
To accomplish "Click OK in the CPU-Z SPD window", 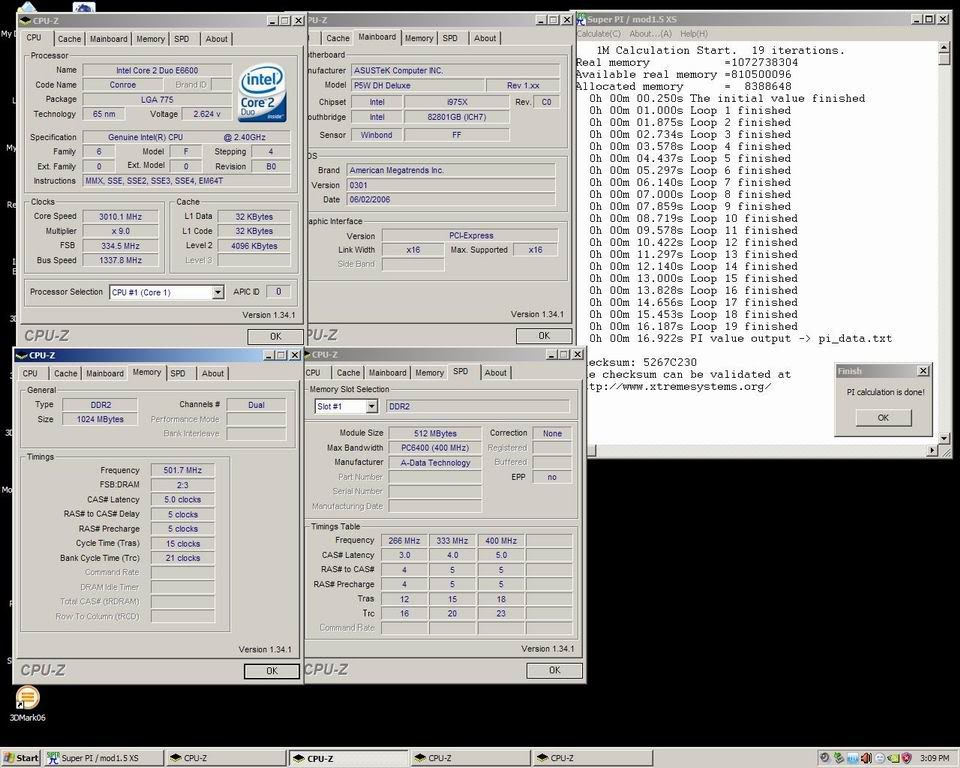I will [554, 671].
